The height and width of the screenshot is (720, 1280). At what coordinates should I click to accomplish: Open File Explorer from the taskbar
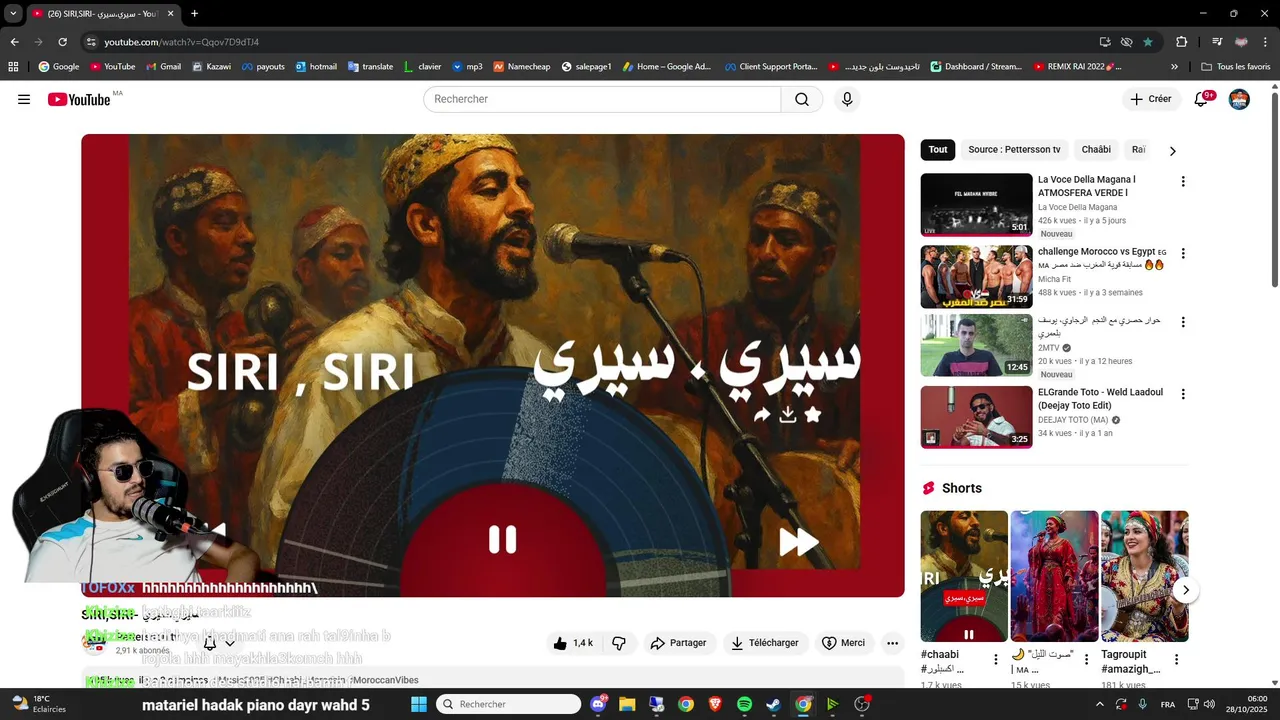[x=627, y=704]
